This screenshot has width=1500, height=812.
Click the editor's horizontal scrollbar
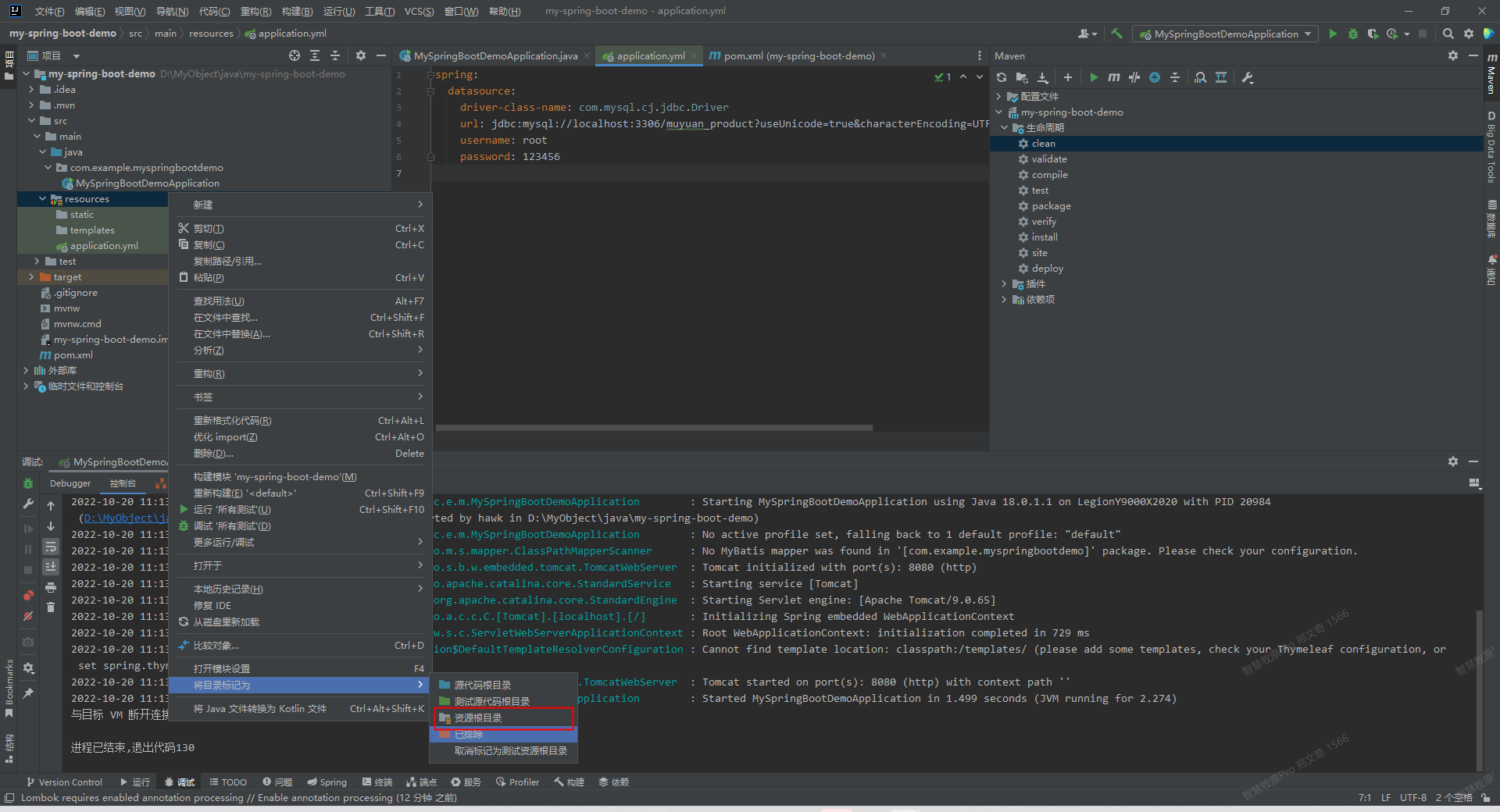pos(652,428)
